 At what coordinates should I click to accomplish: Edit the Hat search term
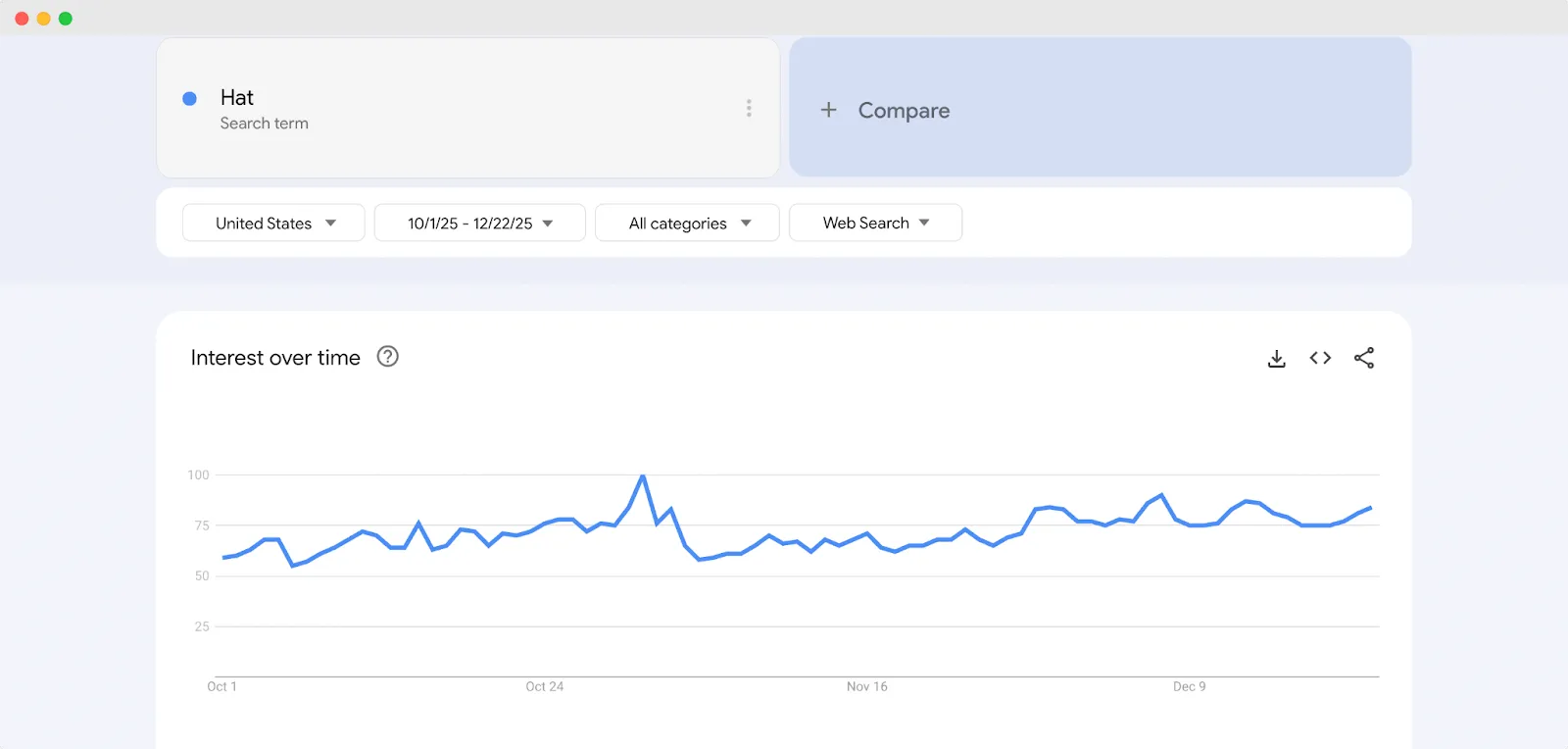point(237,97)
